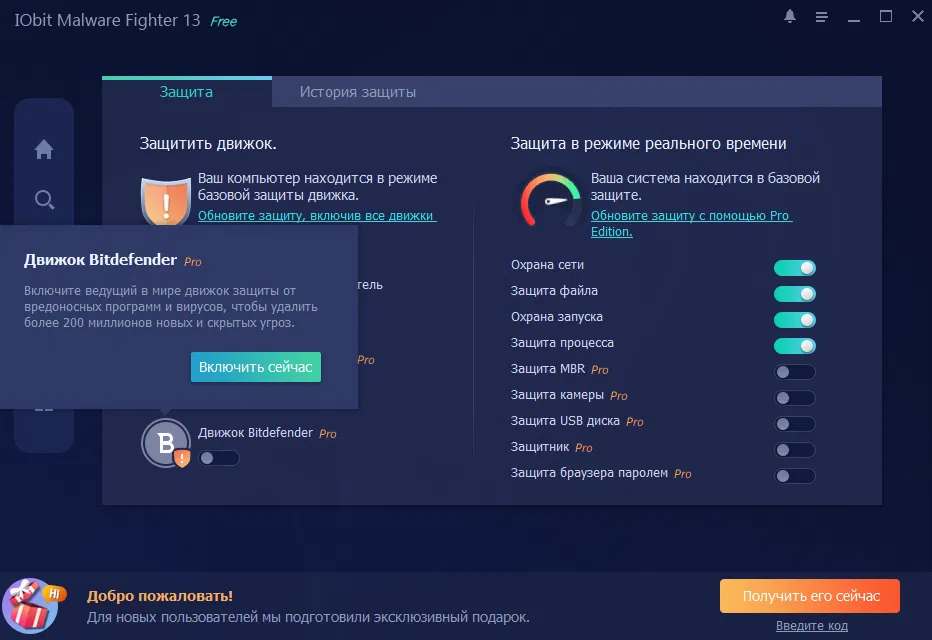932x640 pixels.
Task: Click Pro label next to Защита браузера паролем
Action: click(x=682, y=474)
